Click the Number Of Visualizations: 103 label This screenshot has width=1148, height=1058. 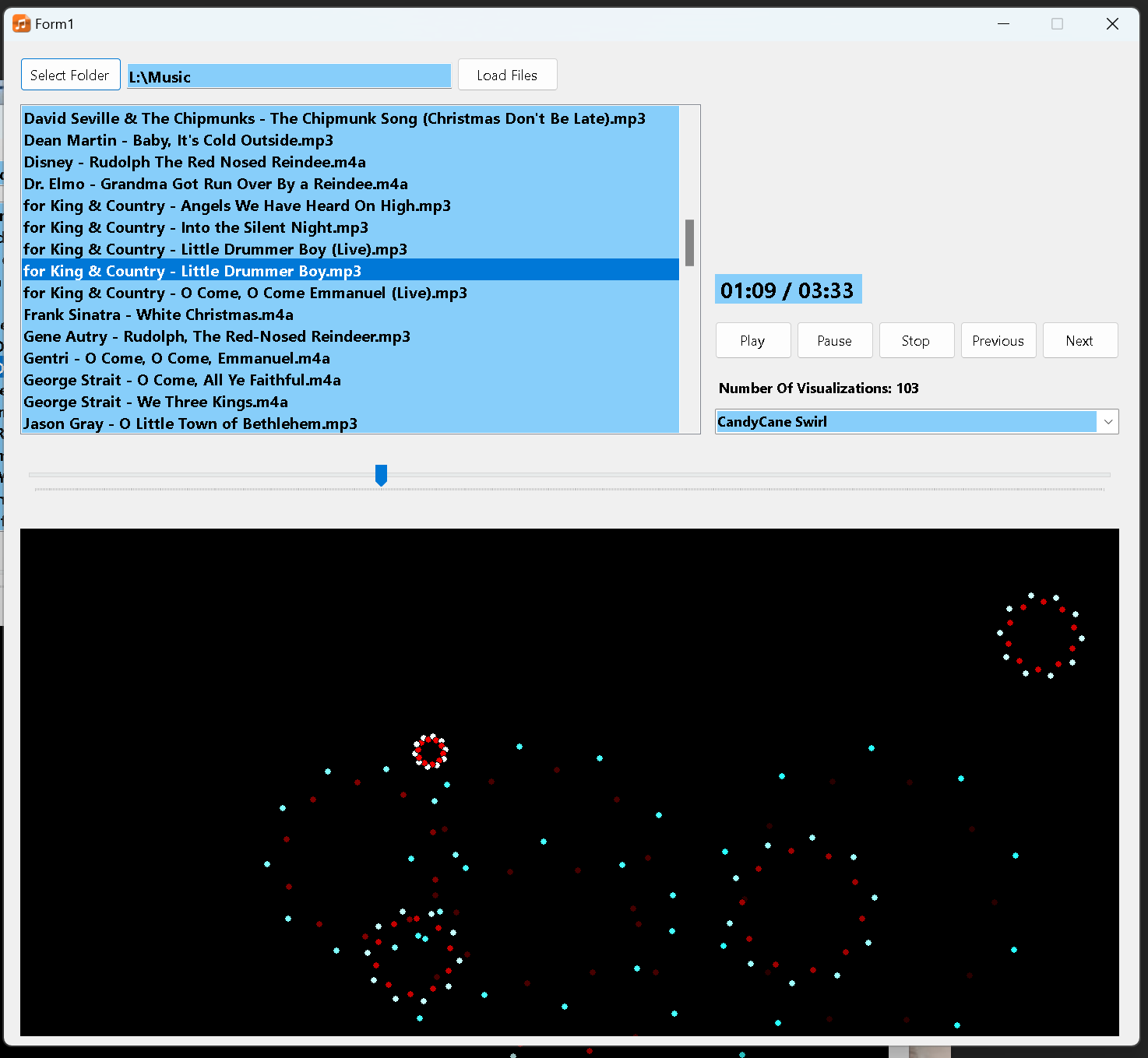point(819,388)
